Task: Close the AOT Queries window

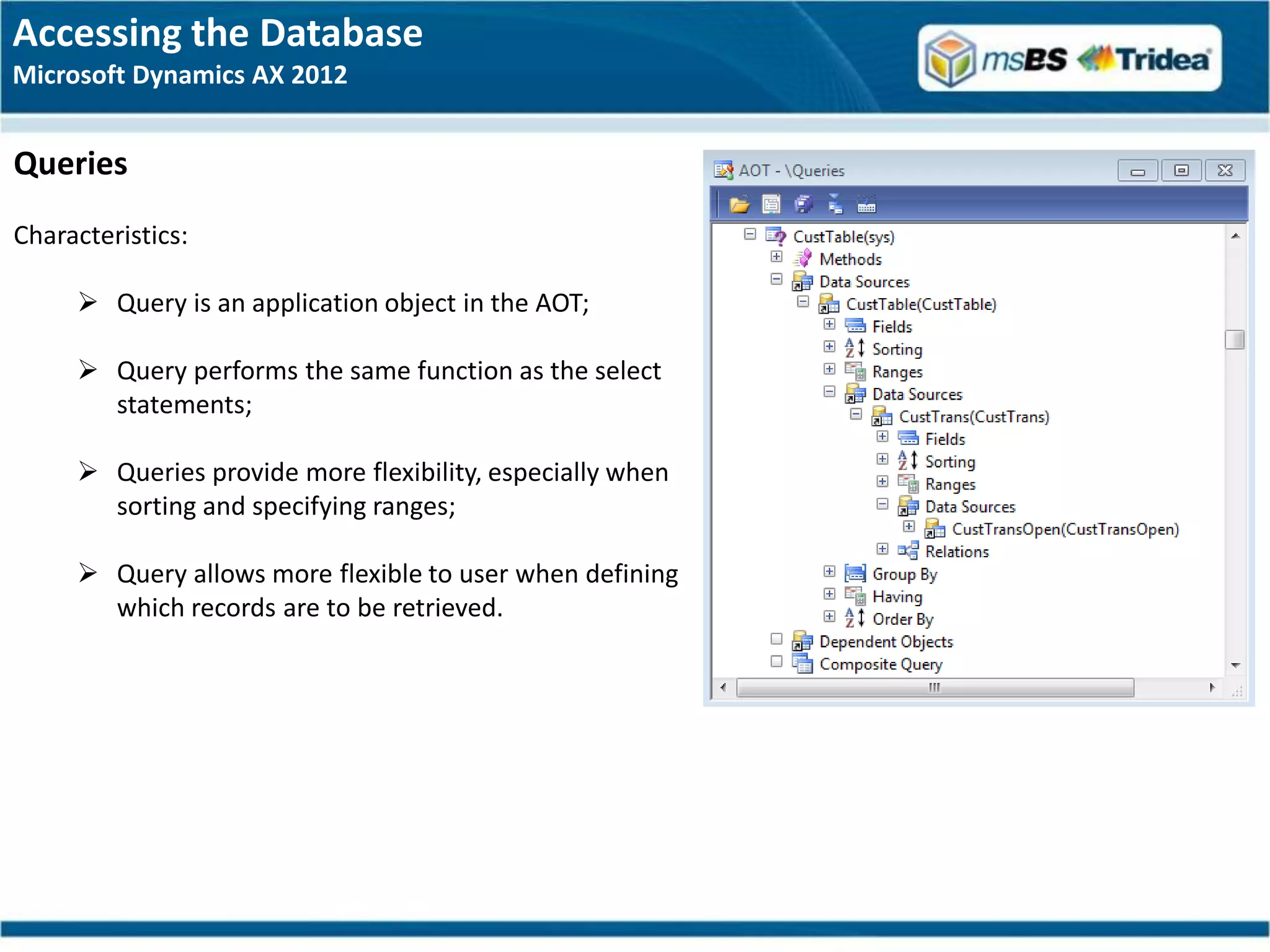Action: 1225,170
